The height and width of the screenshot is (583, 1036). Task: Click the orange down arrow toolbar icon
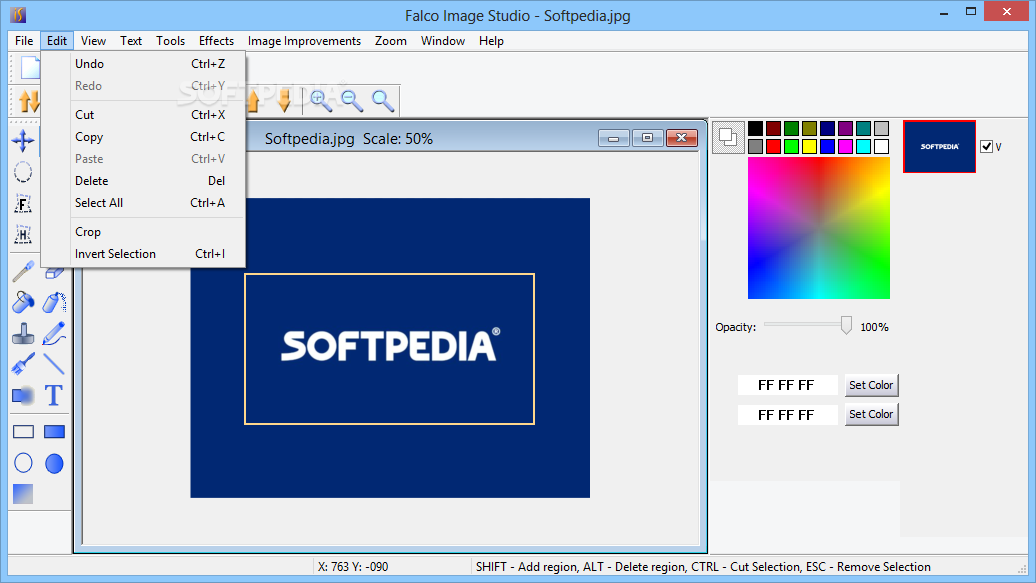(285, 100)
